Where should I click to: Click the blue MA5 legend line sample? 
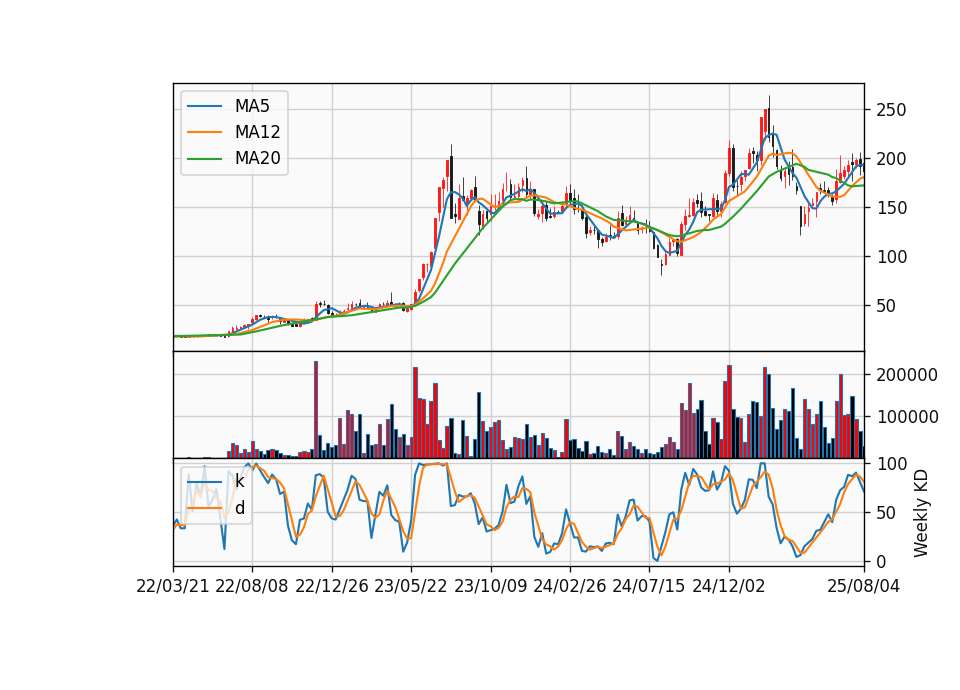click(x=204, y=107)
